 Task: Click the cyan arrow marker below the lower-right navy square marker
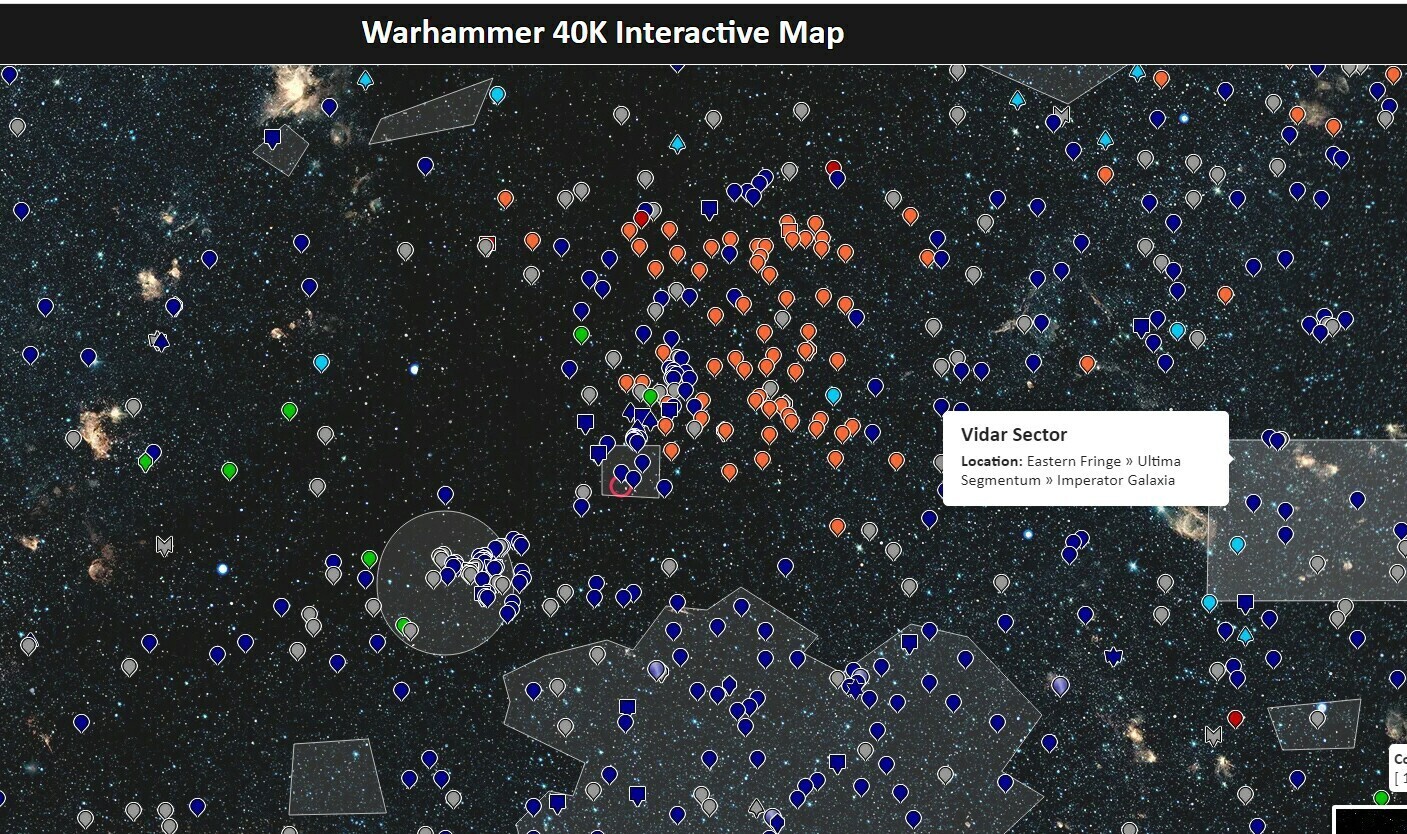coord(1245,634)
